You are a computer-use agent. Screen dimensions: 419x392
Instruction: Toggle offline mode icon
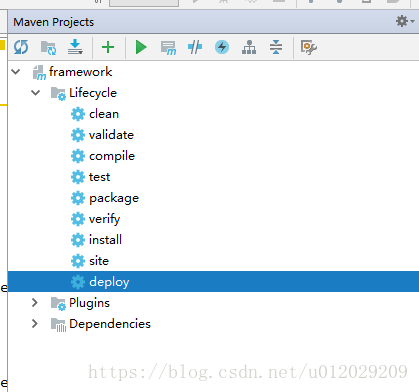pyautogui.click(x=195, y=47)
